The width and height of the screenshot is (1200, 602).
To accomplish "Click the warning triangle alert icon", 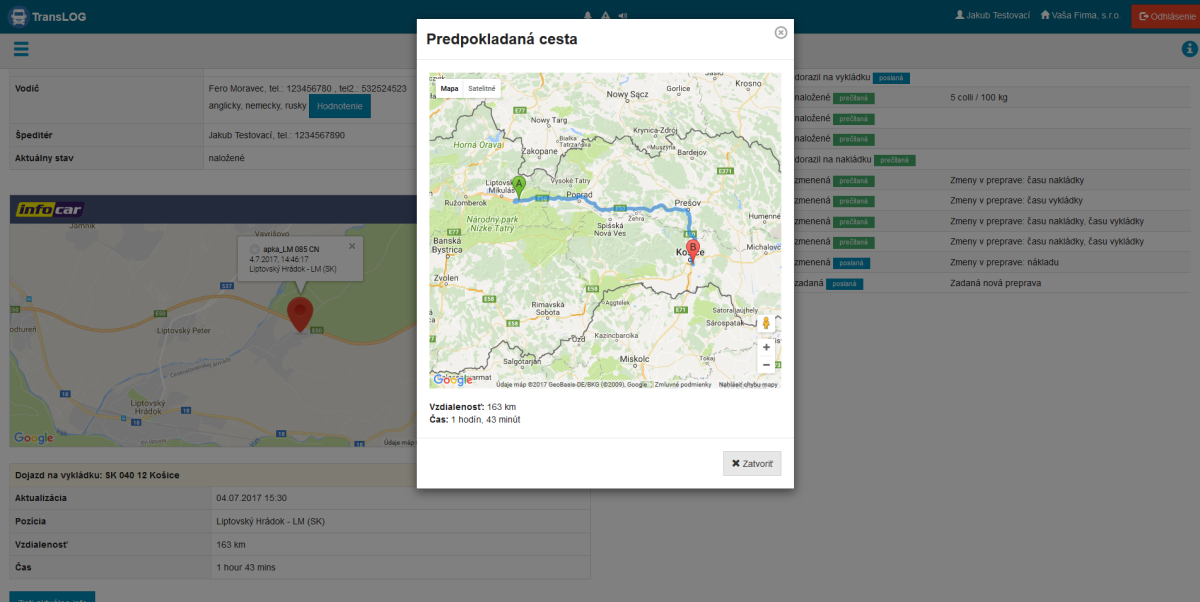I will pyautogui.click(x=605, y=16).
